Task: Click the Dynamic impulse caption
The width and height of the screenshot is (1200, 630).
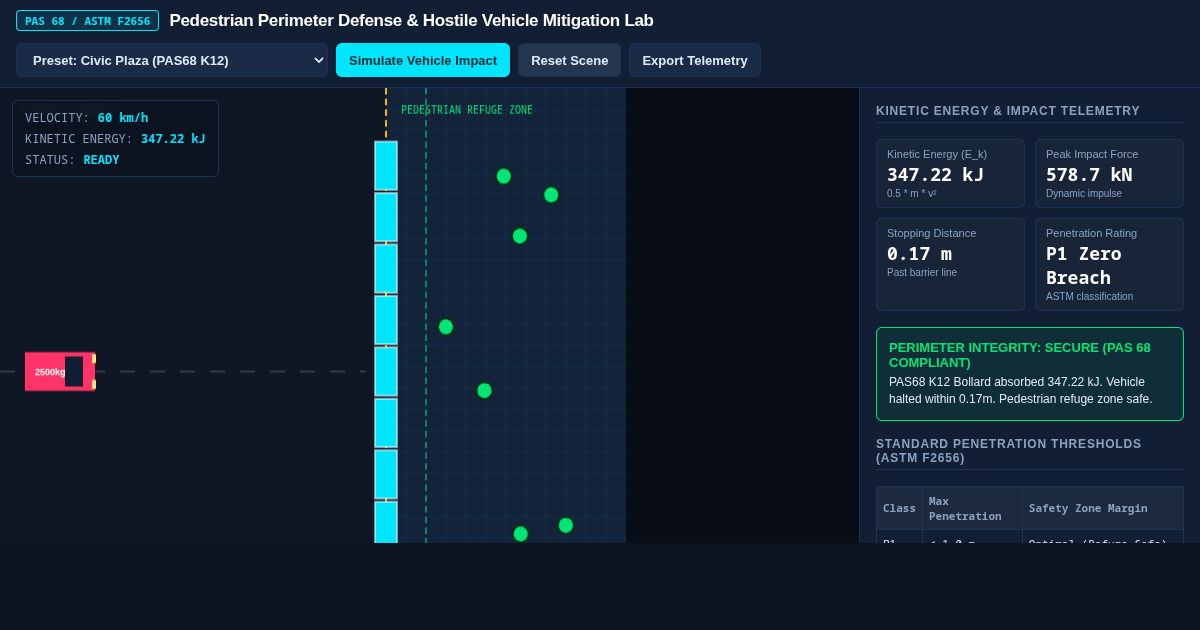Action: (1084, 194)
